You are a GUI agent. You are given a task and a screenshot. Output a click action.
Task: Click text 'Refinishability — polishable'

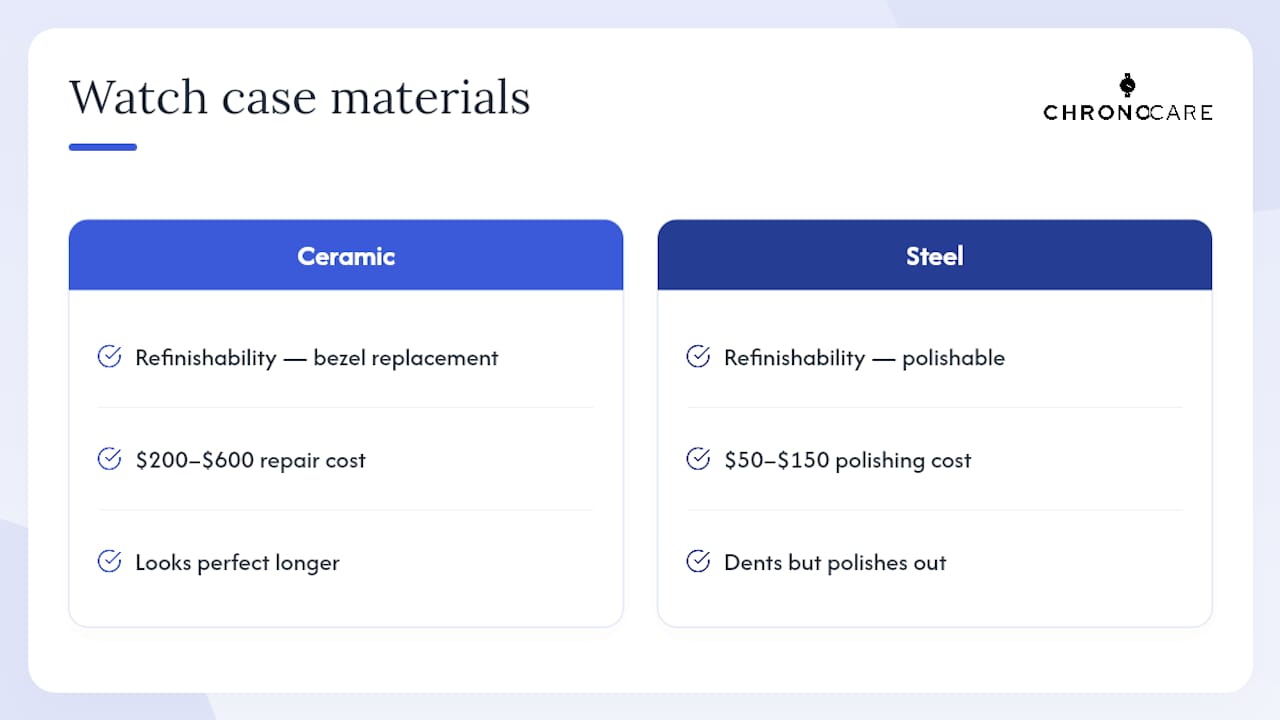click(865, 358)
